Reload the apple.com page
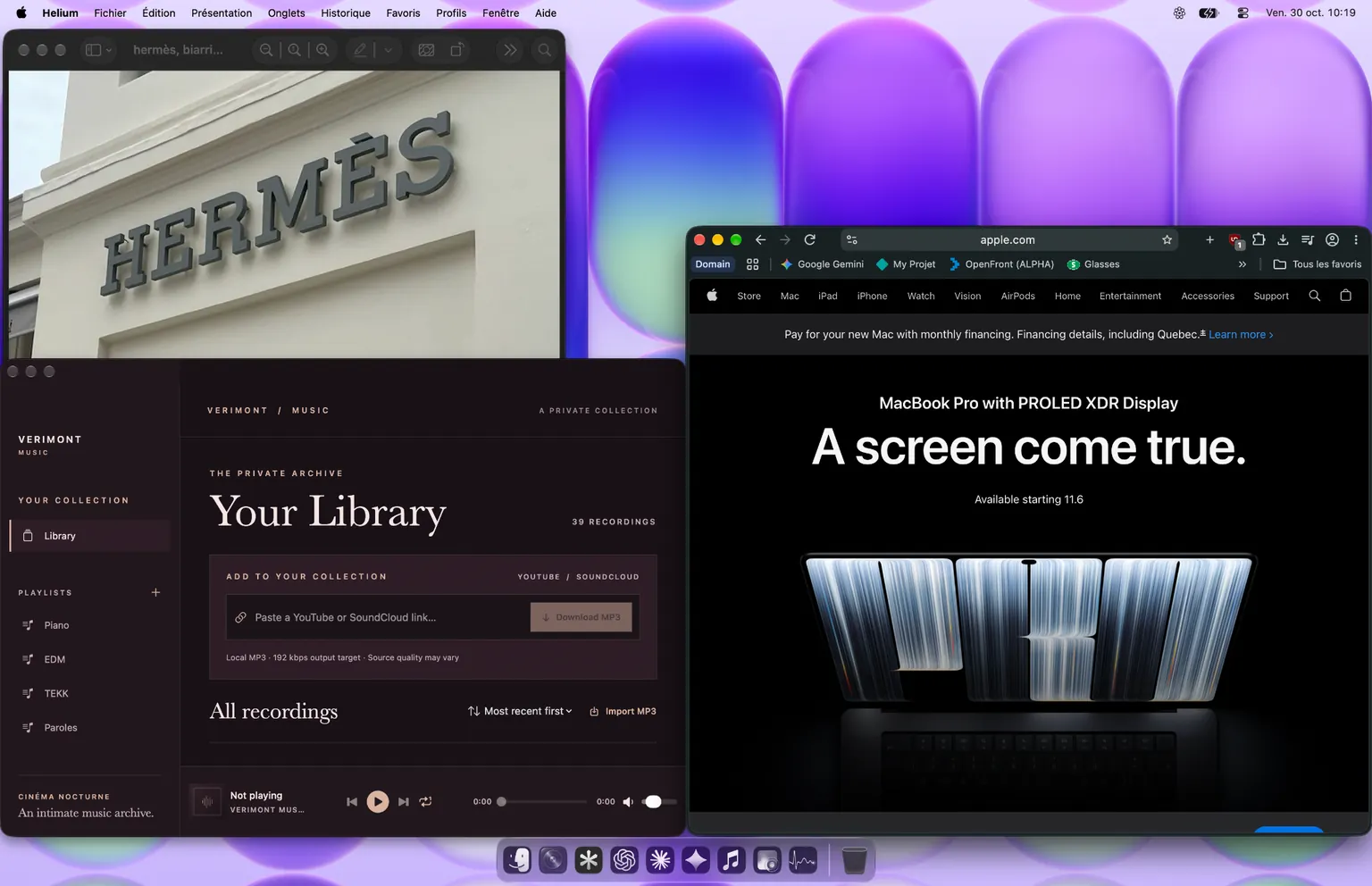The width and height of the screenshot is (1372, 886). pyautogui.click(x=809, y=239)
